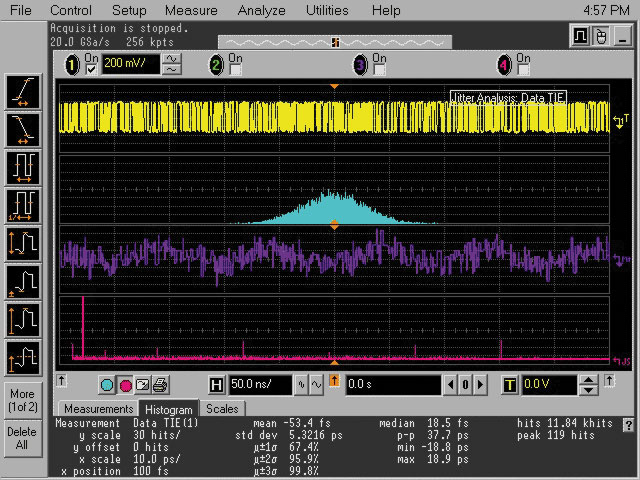Viewport: 640px width, 480px height.
Task: Enable the channel 2 On checkbox
Action: pos(236,70)
